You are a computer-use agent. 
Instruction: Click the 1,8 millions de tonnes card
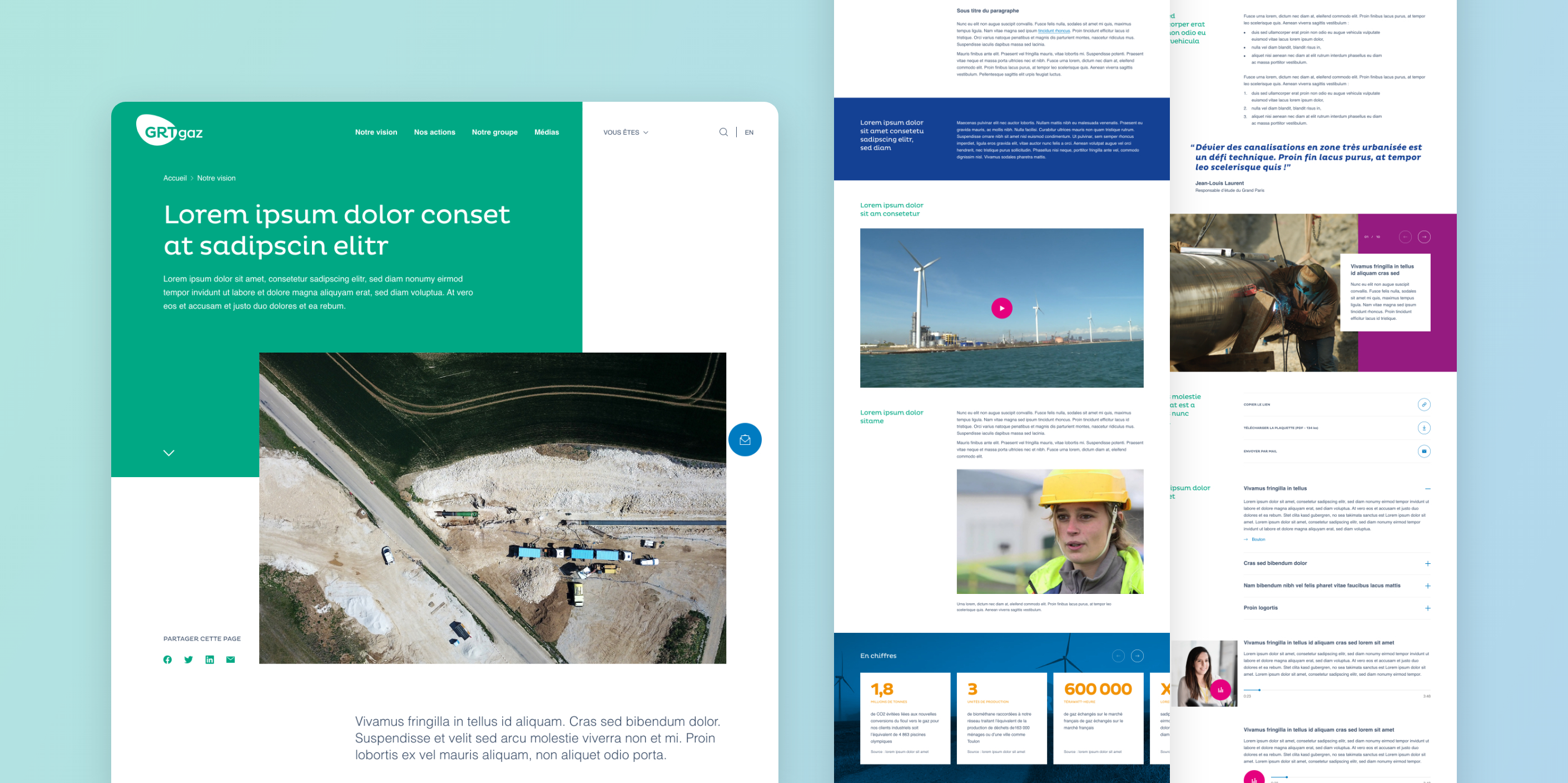905,718
